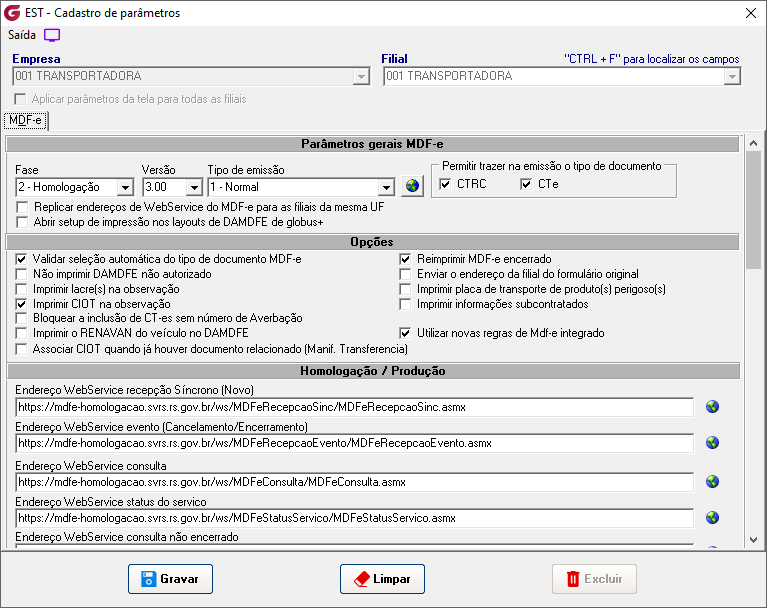Screen dimensions: 767x608
Task: Click the Opções section header
Action: pos(372,242)
